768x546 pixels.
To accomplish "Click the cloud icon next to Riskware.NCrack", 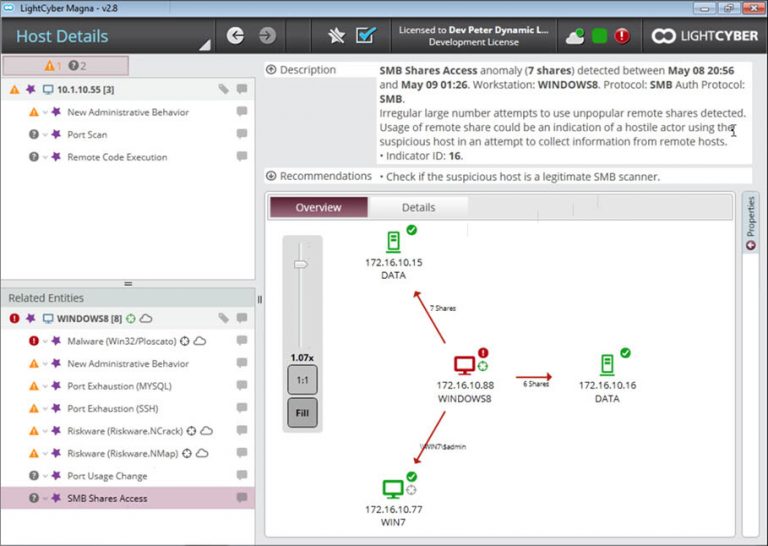I will coord(207,430).
